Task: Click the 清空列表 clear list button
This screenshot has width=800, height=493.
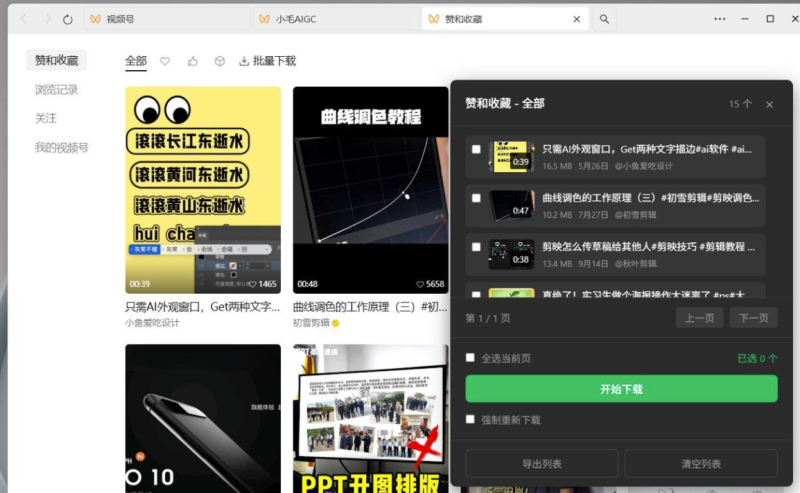Action: 701,464
